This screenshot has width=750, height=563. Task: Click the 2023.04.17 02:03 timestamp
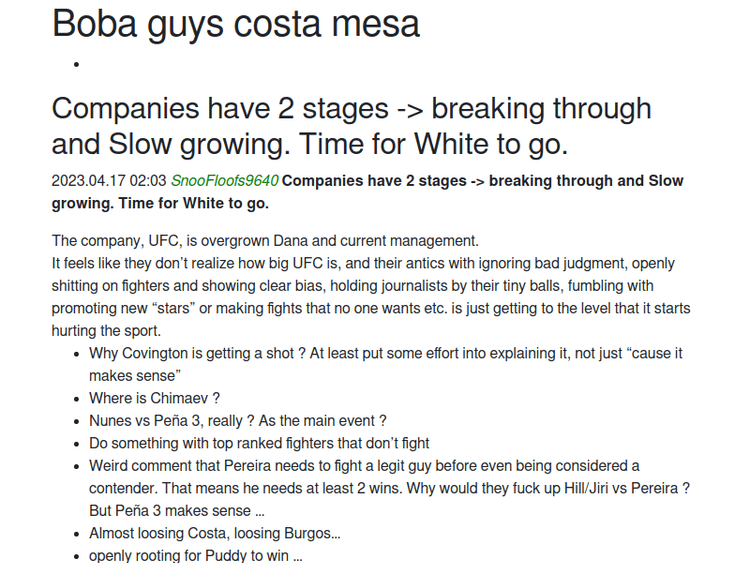tap(109, 181)
